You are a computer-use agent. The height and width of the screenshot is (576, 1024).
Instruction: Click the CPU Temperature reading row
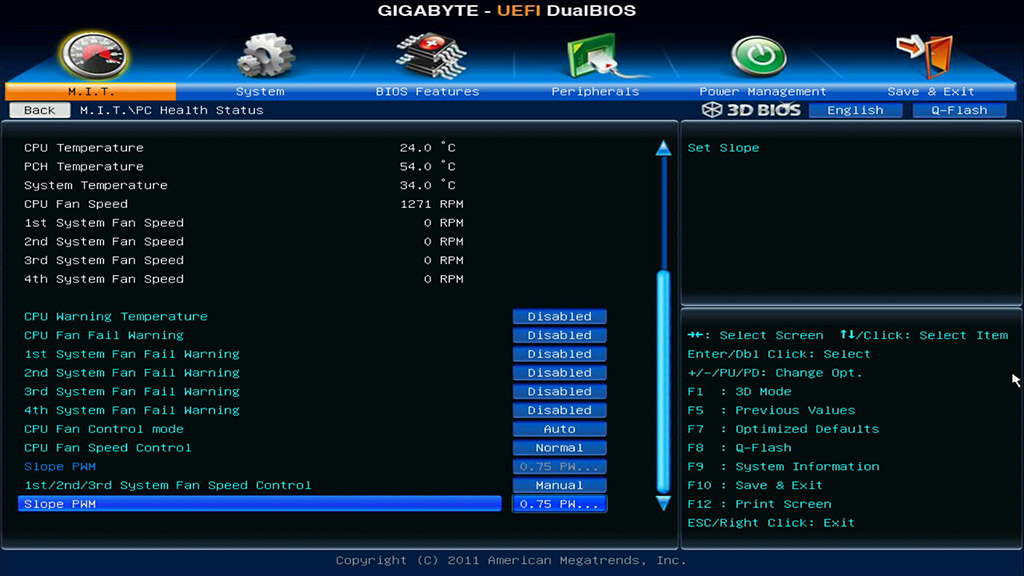pos(240,148)
